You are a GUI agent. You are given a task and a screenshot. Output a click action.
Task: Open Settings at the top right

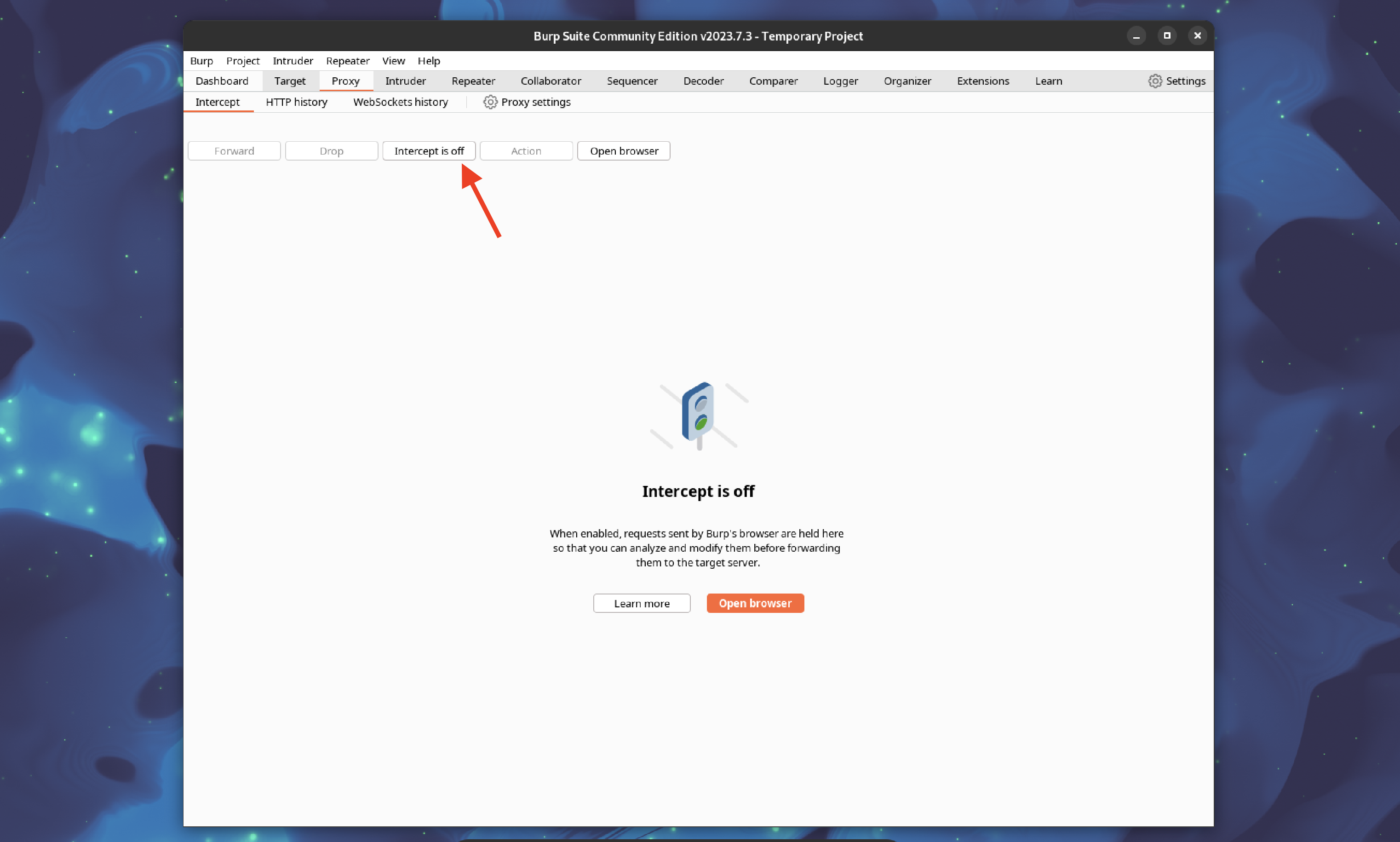(x=1177, y=81)
